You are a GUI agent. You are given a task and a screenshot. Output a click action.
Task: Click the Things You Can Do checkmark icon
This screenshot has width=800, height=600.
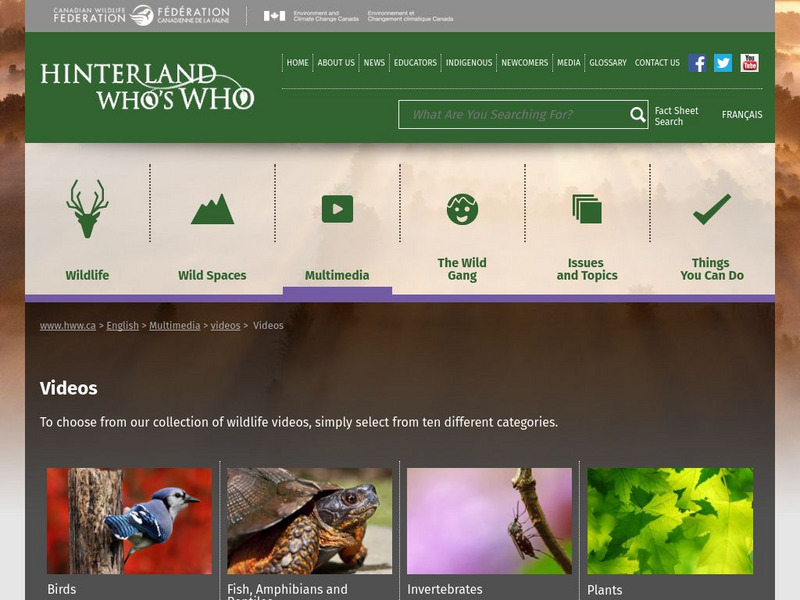coord(712,209)
